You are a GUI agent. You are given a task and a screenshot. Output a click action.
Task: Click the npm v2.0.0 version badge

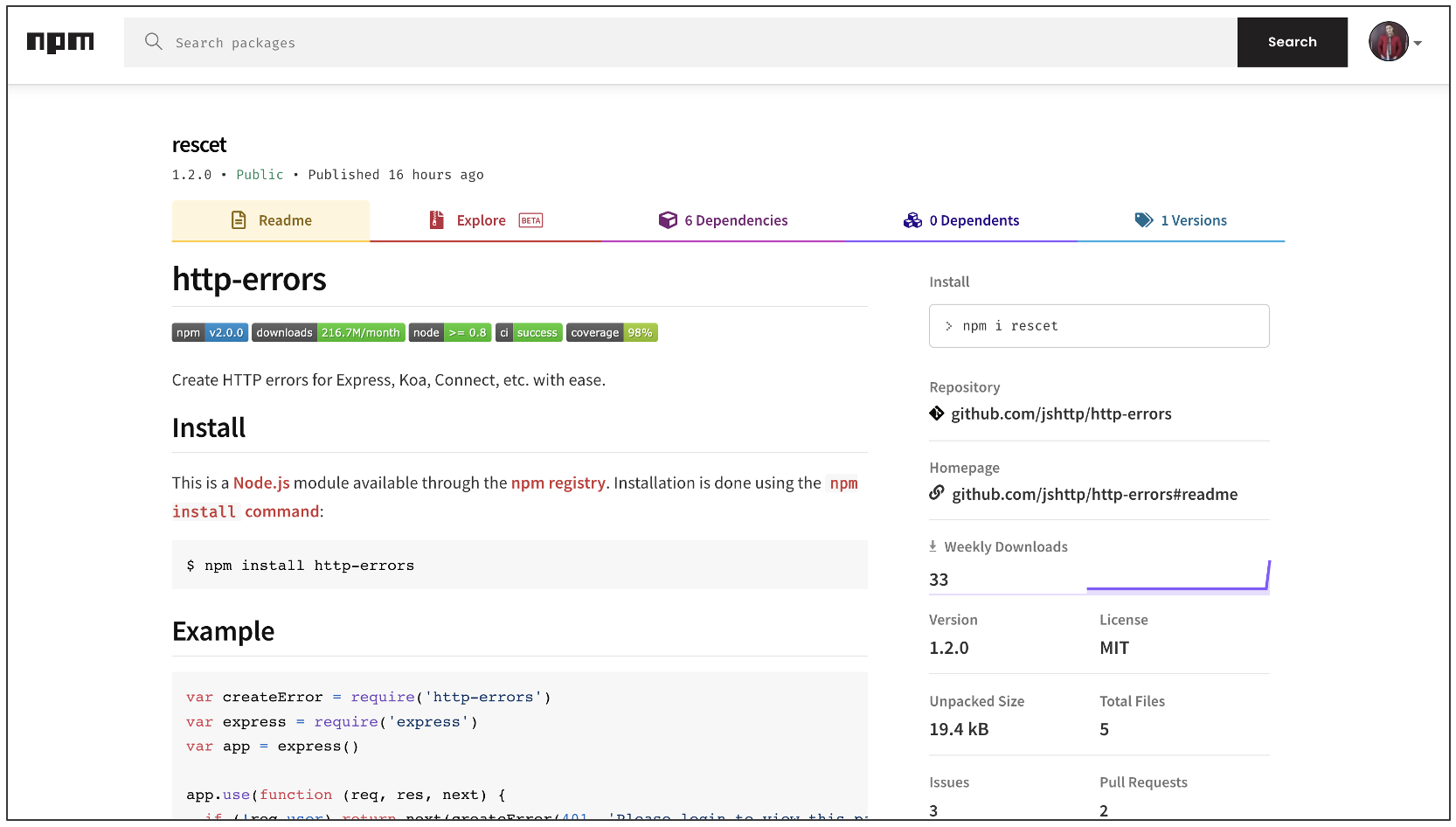click(x=210, y=333)
